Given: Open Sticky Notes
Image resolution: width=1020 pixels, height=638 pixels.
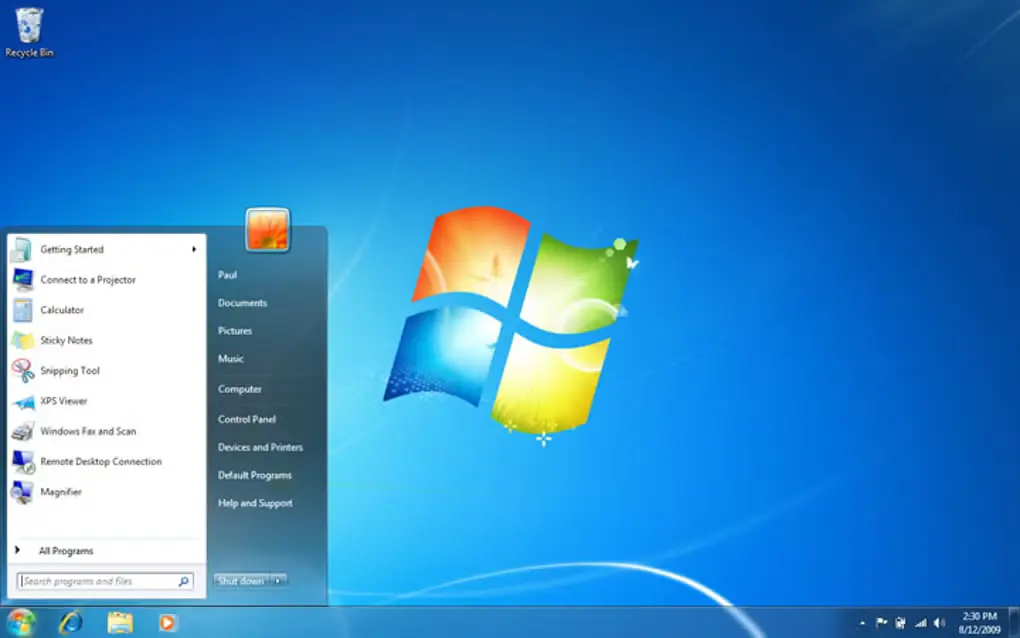Looking at the screenshot, I should pos(66,340).
